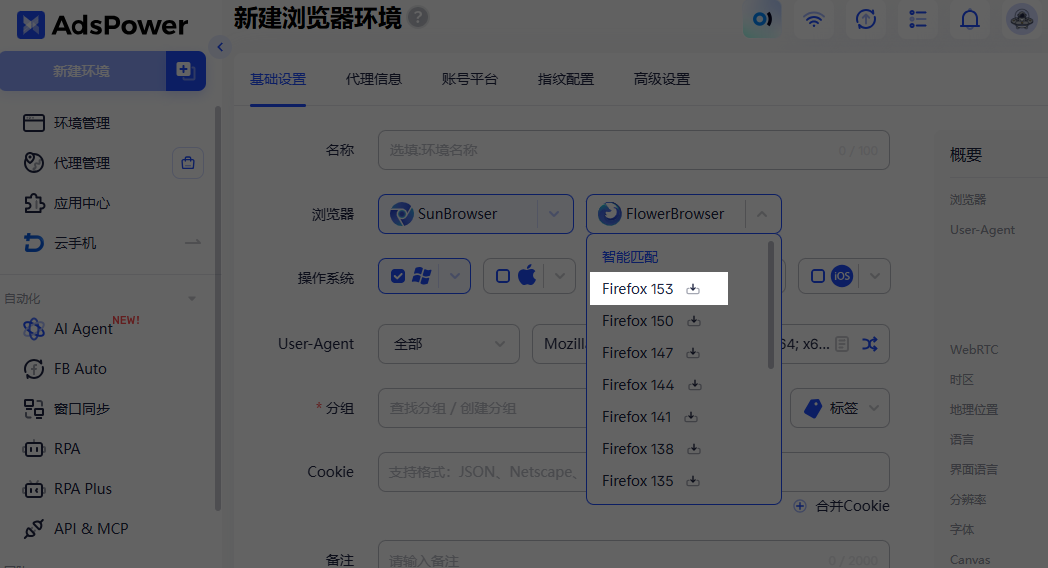The height and width of the screenshot is (568, 1048).
Task: Toggle the iOS checkbox
Action: tap(817, 276)
